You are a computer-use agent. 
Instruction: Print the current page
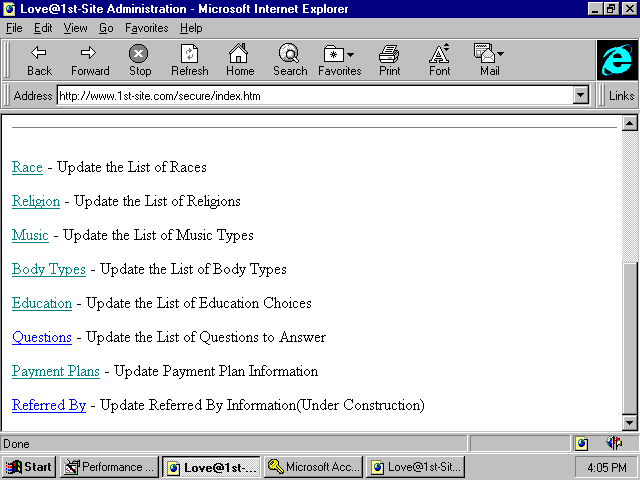point(389,60)
